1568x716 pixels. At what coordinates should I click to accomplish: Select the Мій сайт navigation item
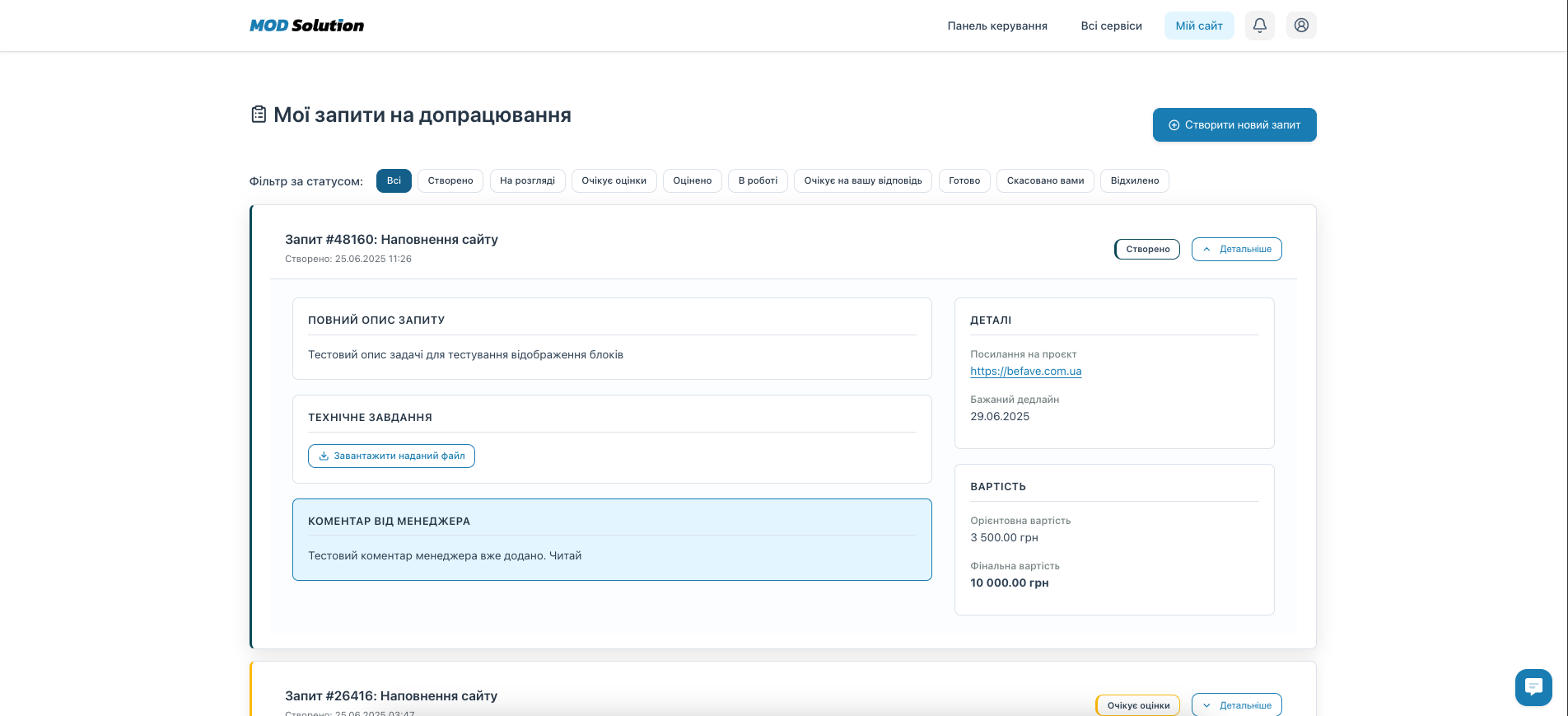1199,26
